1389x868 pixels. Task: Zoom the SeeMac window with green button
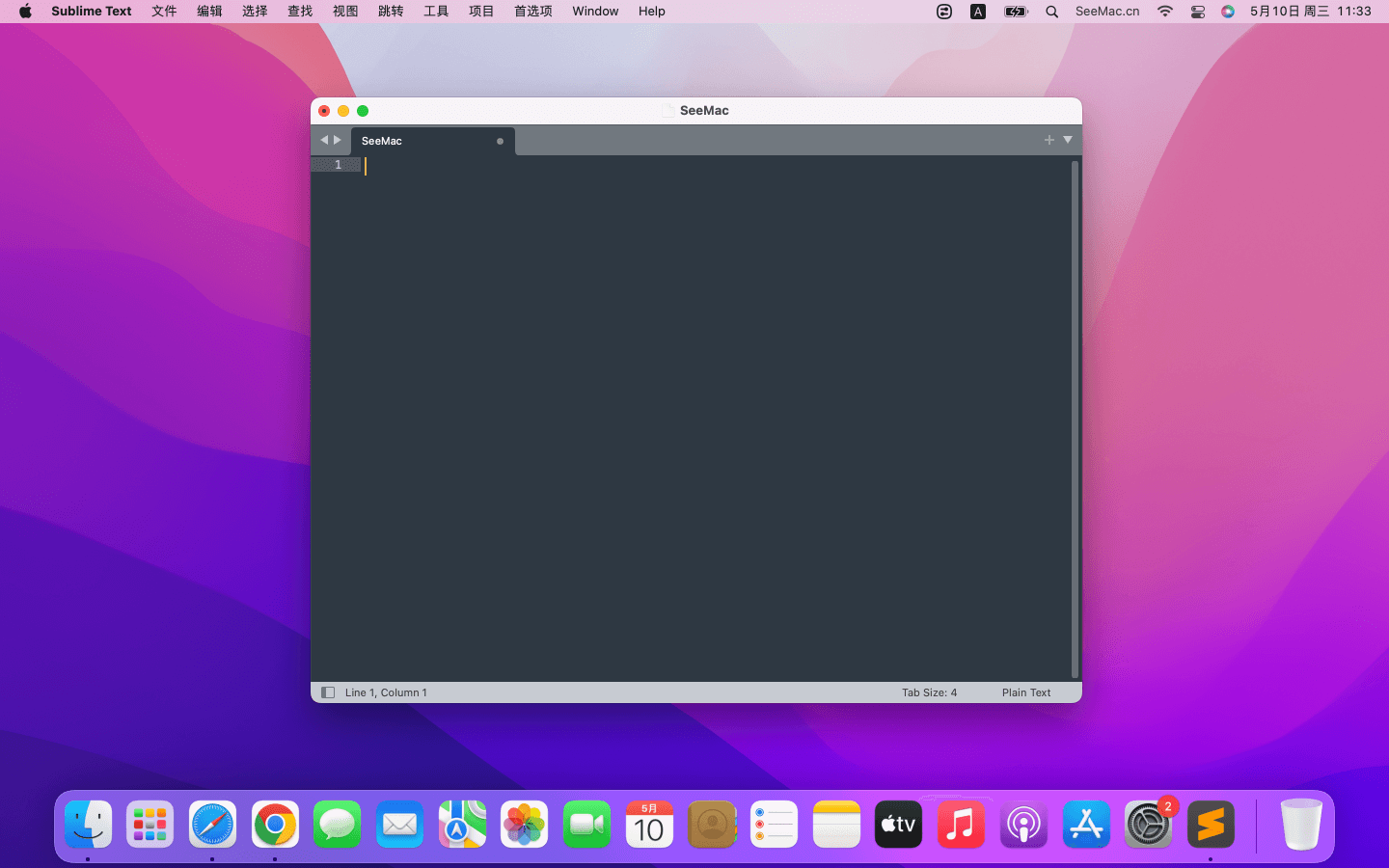[363, 111]
